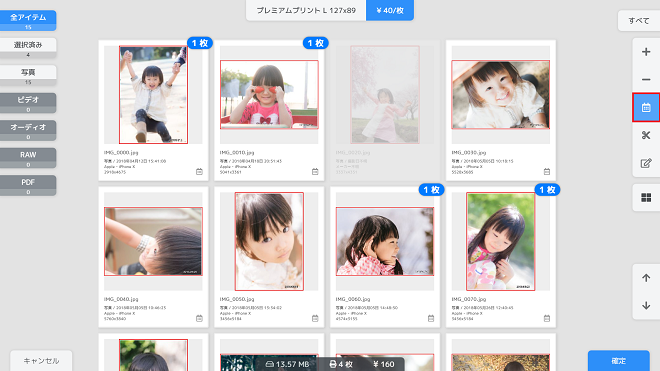
Task: Click the plus icon in right toolbar
Action: 646,52
